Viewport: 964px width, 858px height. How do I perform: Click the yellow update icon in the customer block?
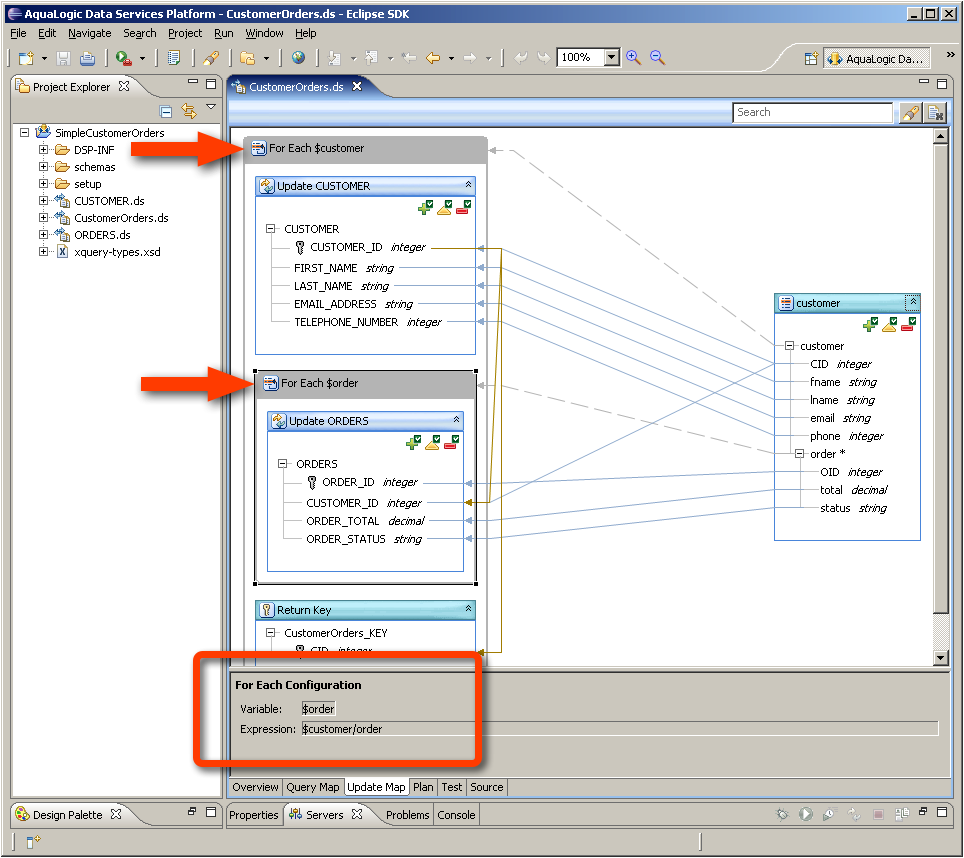coord(889,325)
